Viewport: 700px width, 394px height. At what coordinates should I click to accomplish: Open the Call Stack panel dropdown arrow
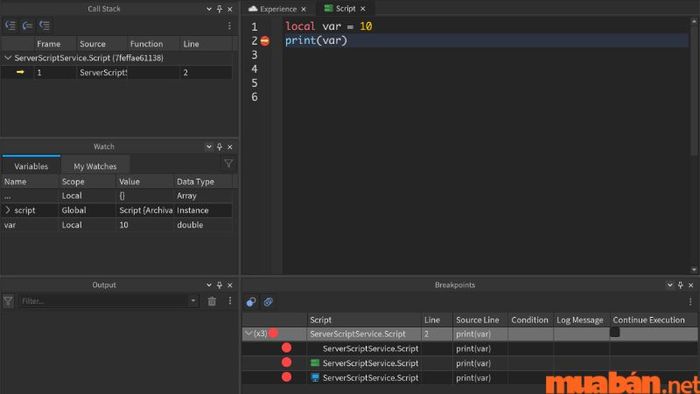tap(208, 9)
